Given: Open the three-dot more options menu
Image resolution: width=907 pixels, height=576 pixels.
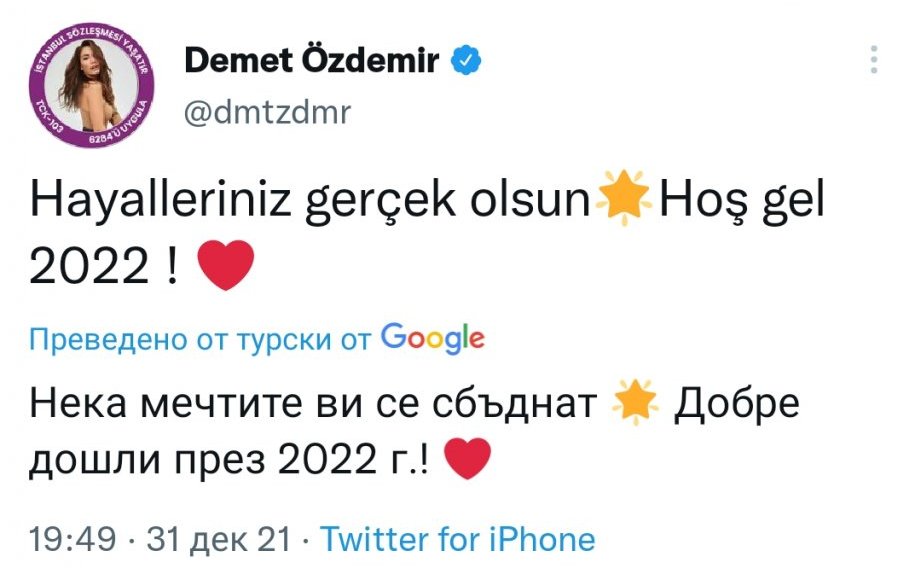Looking at the screenshot, I should pos(875,60).
